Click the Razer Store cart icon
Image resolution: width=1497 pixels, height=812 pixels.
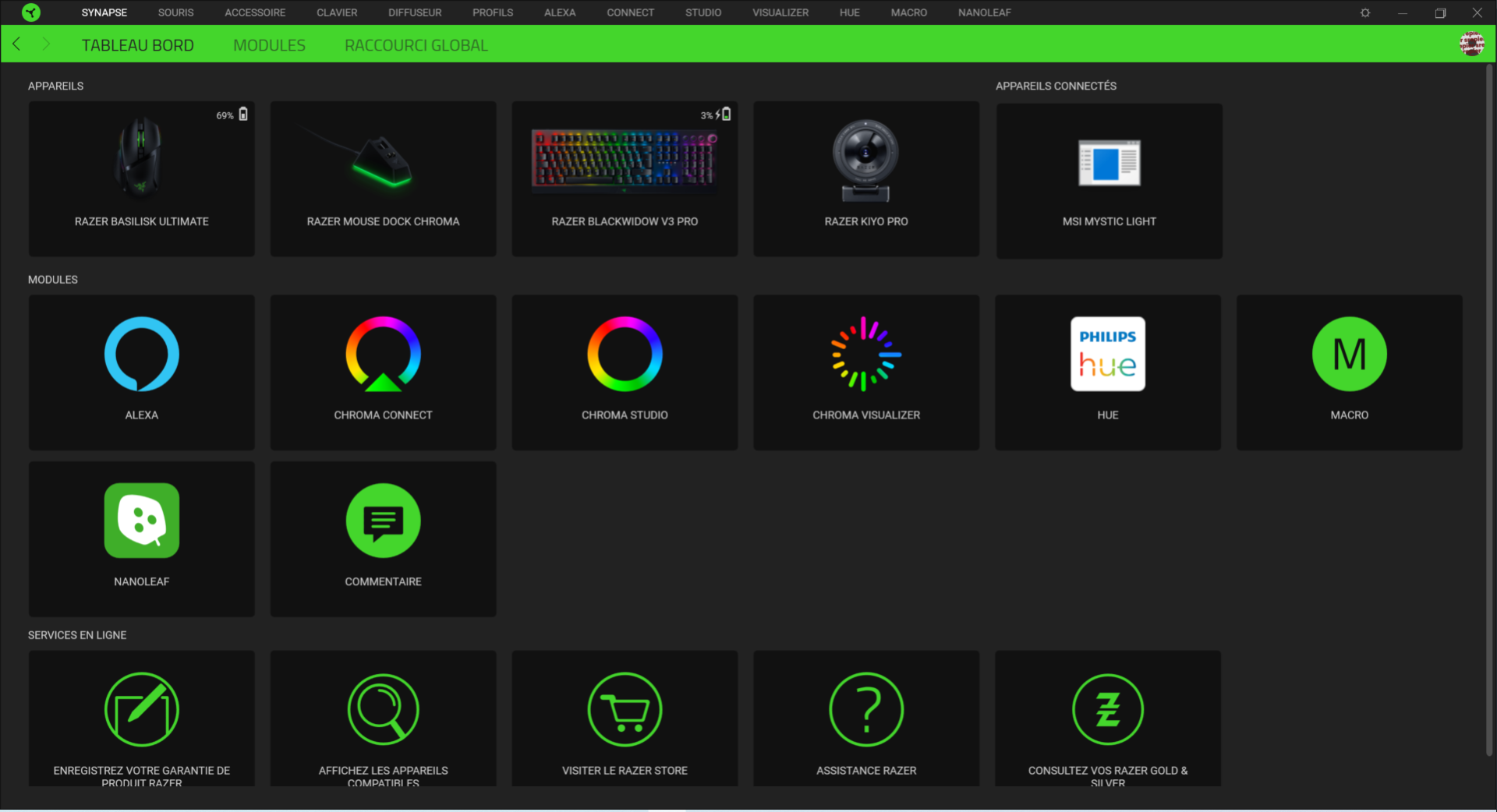(x=625, y=709)
